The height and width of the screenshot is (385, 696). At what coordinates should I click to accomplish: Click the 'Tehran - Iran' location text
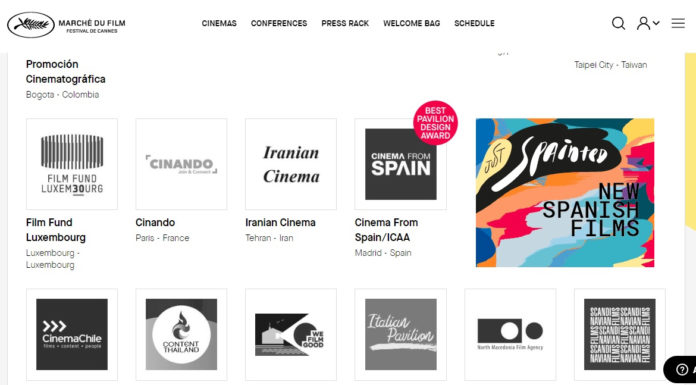click(x=269, y=238)
